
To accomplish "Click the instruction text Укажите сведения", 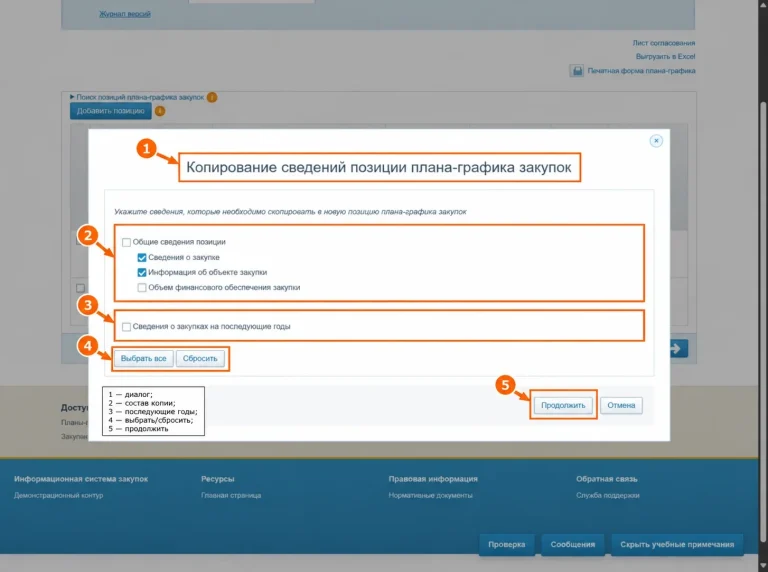I will coord(290,212).
